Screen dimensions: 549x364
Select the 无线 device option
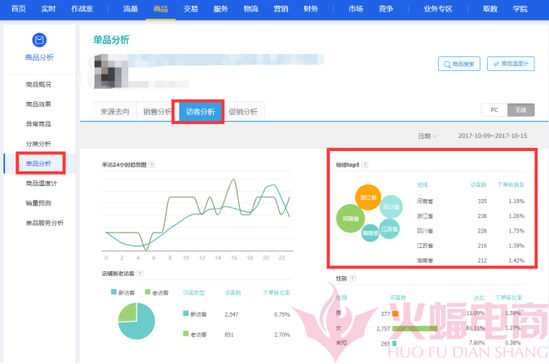521,110
